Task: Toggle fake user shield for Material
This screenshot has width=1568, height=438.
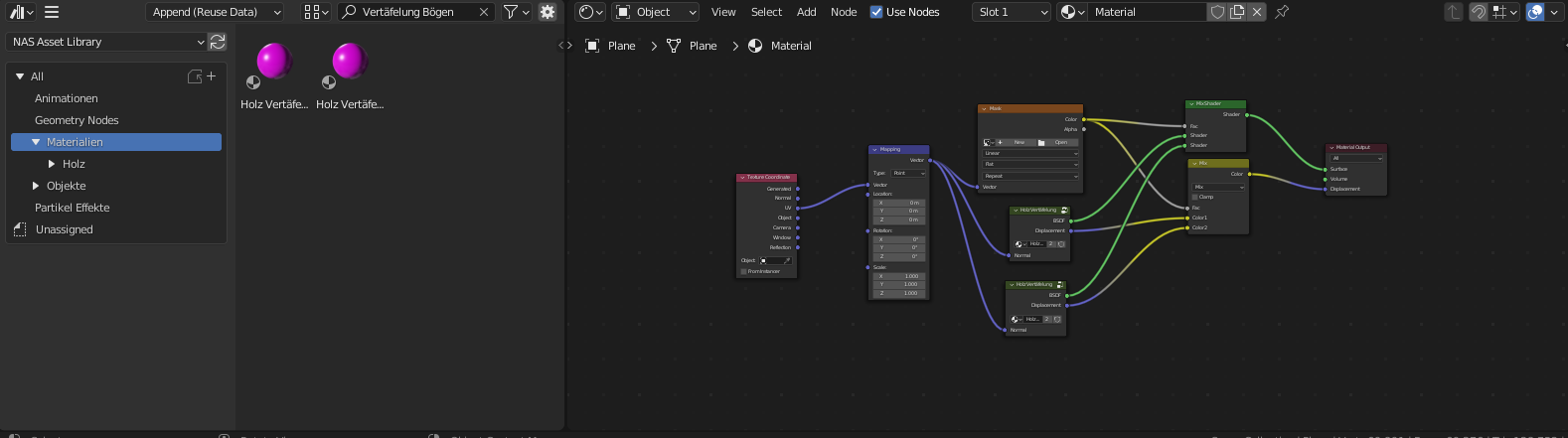Action: 1217,12
